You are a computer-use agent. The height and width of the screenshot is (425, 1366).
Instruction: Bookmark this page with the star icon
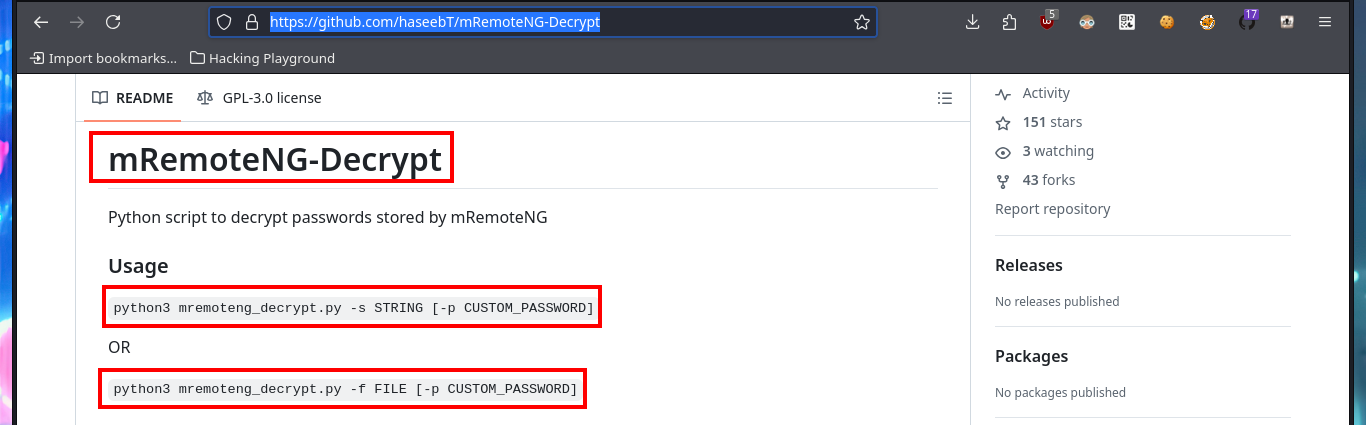pos(861,22)
